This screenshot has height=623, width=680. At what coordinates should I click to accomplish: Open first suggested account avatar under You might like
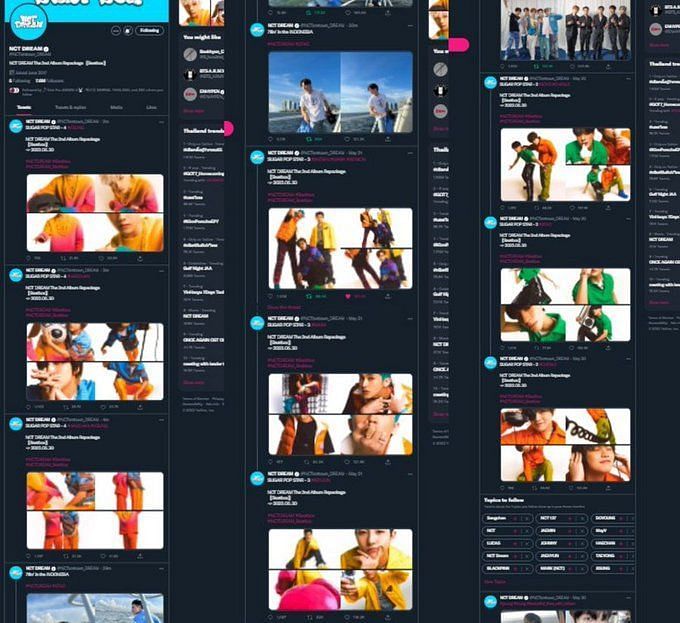pos(190,54)
